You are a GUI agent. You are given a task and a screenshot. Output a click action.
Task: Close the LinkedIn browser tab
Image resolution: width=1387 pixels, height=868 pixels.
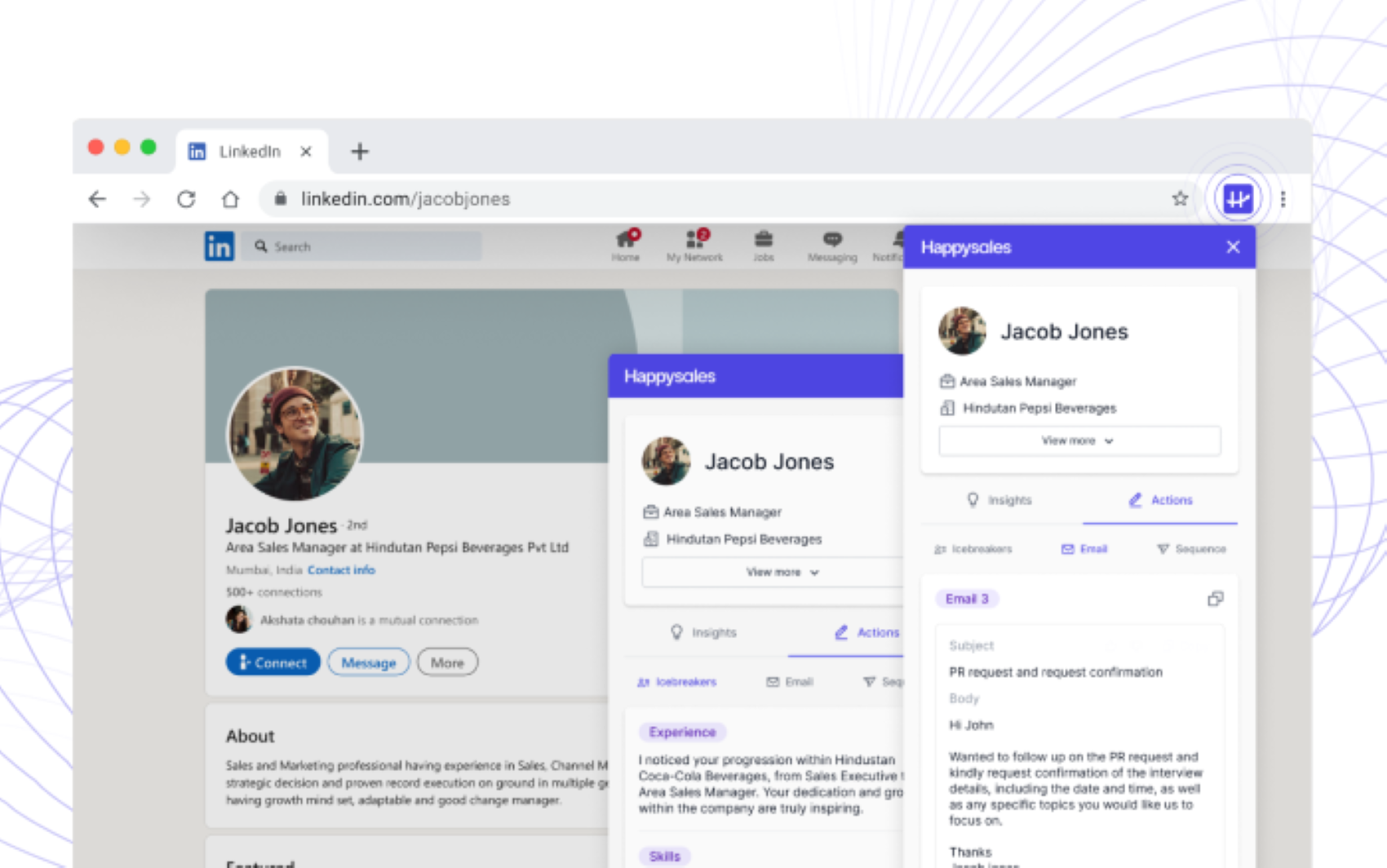tap(306, 152)
